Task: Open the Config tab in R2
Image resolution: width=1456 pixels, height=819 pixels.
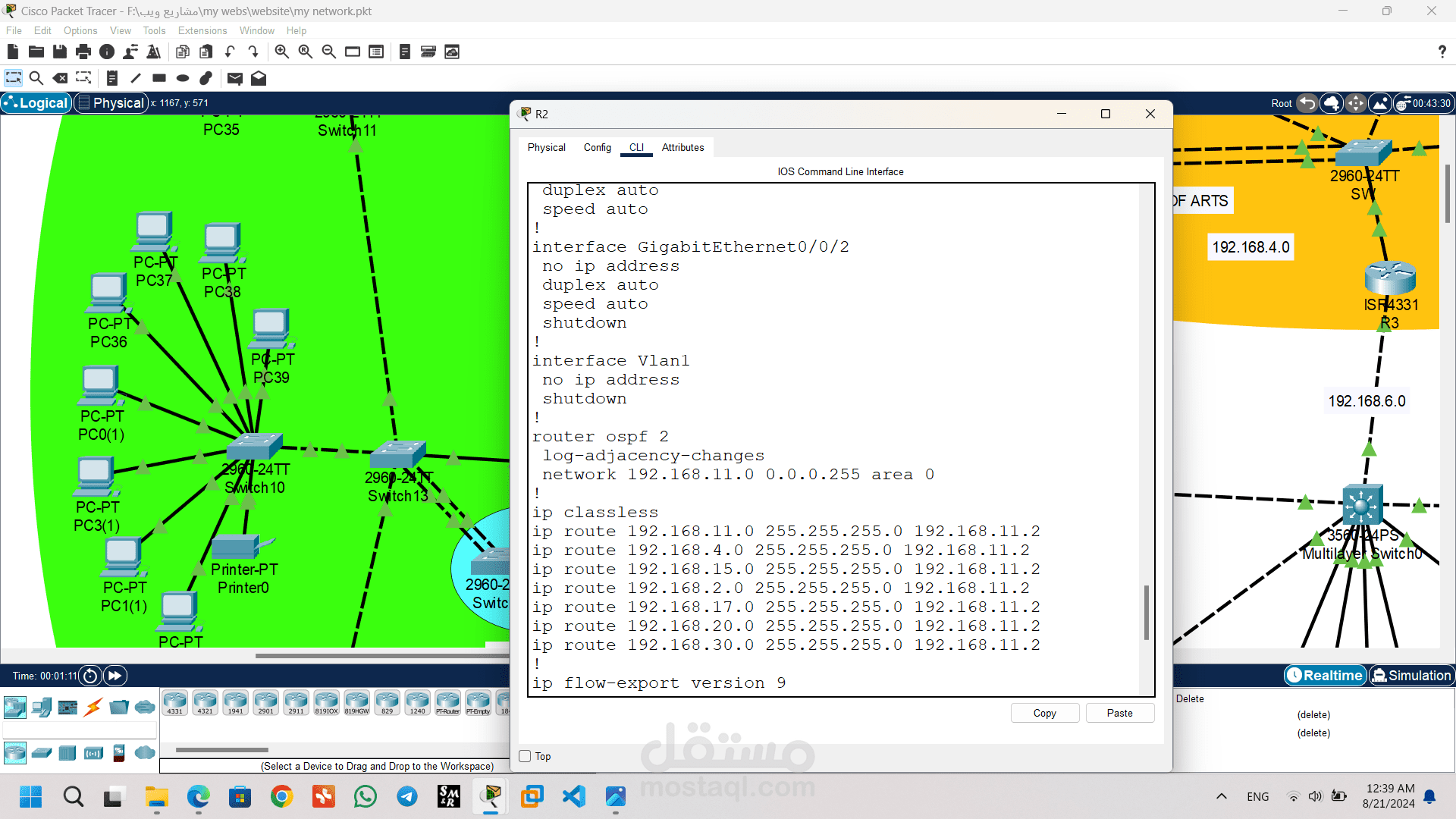Action: click(597, 148)
